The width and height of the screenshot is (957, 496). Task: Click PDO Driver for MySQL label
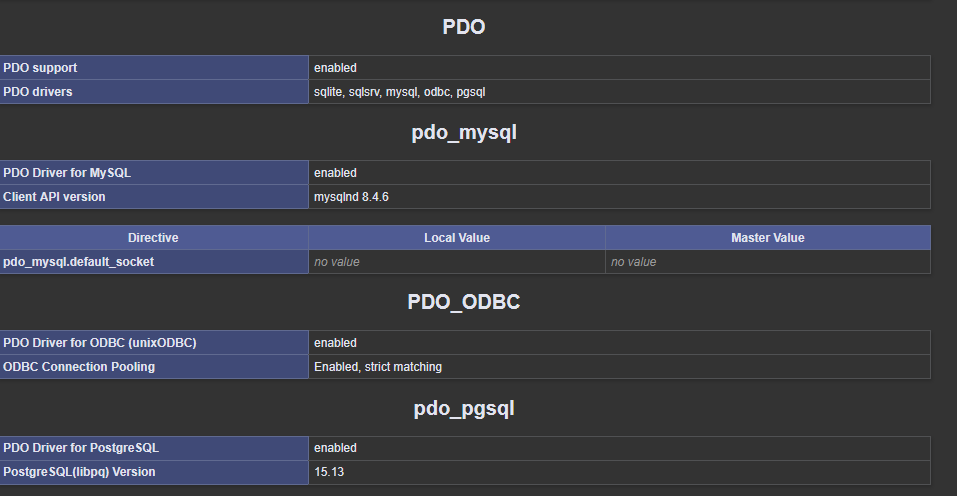click(x=67, y=173)
